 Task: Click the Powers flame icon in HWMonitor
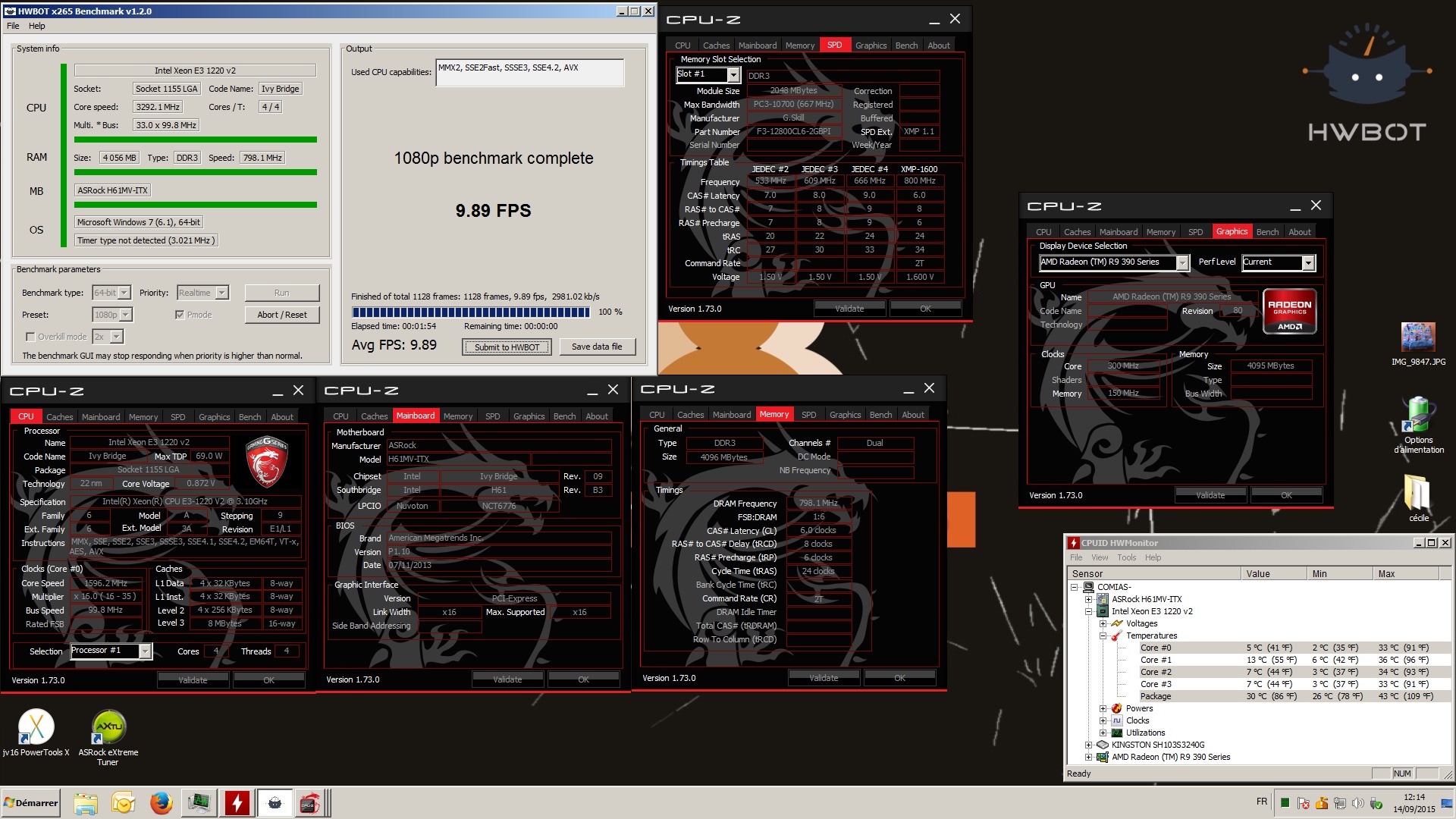1116,708
